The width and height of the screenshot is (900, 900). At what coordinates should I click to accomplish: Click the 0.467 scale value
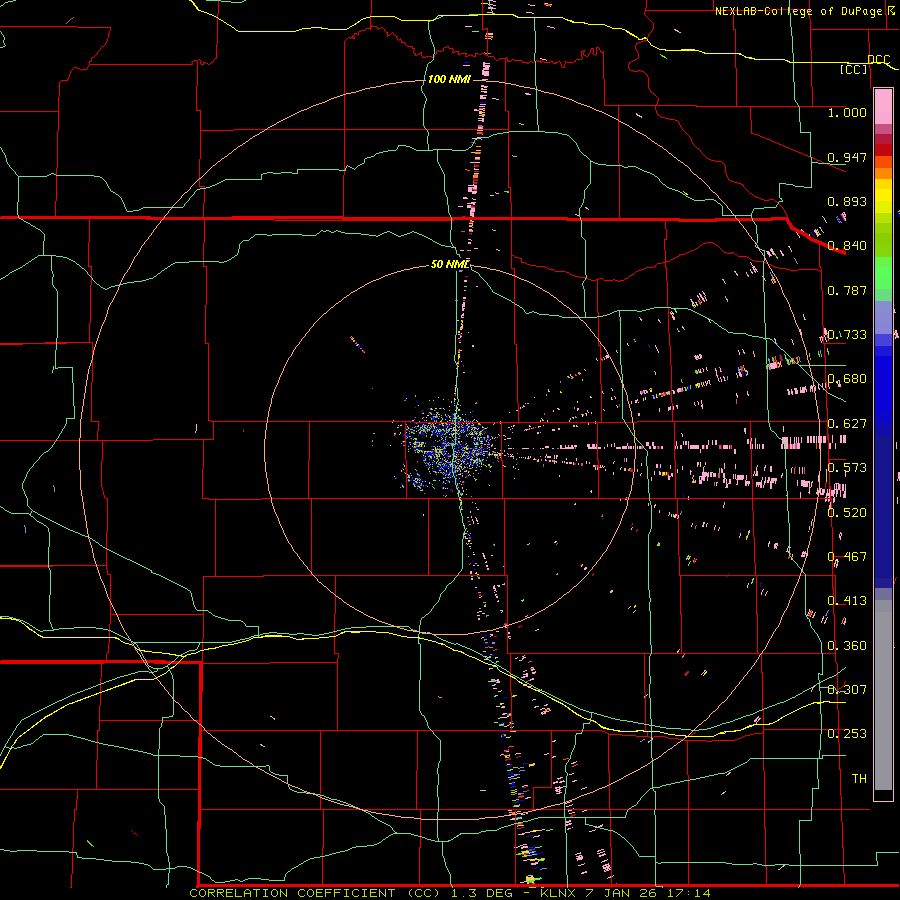pyautogui.click(x=847, y=556)
